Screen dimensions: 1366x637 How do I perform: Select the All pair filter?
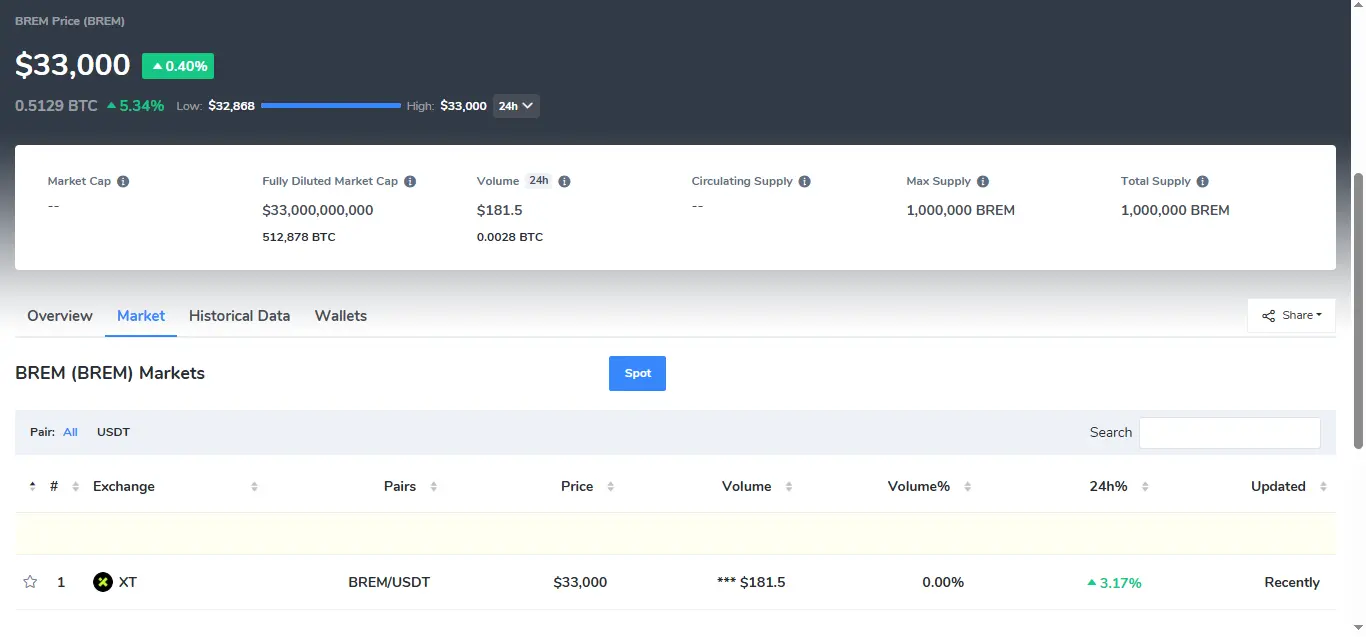[x=70, y=432]
